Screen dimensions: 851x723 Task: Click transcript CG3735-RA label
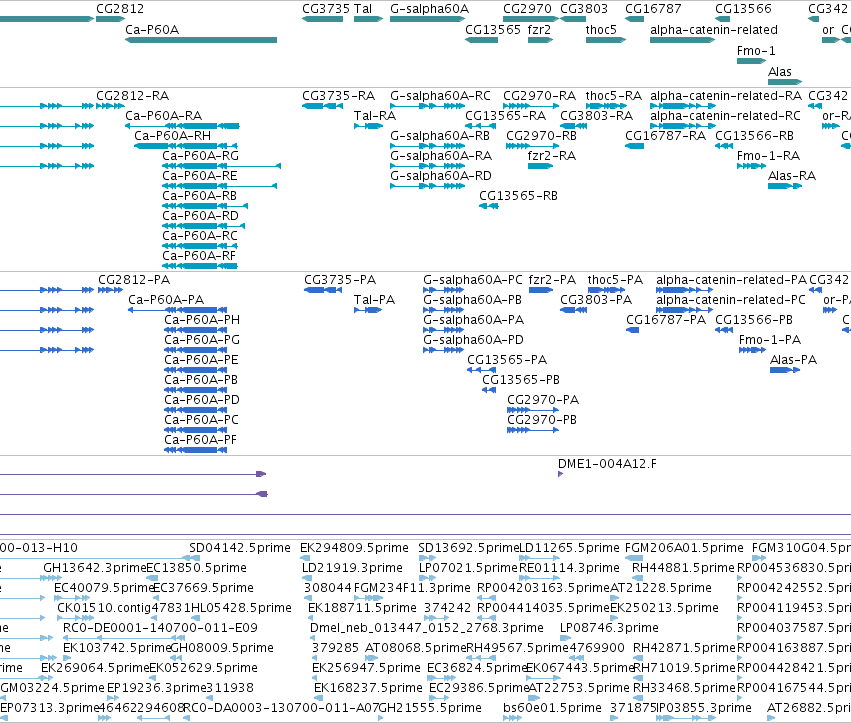[339, 96]
